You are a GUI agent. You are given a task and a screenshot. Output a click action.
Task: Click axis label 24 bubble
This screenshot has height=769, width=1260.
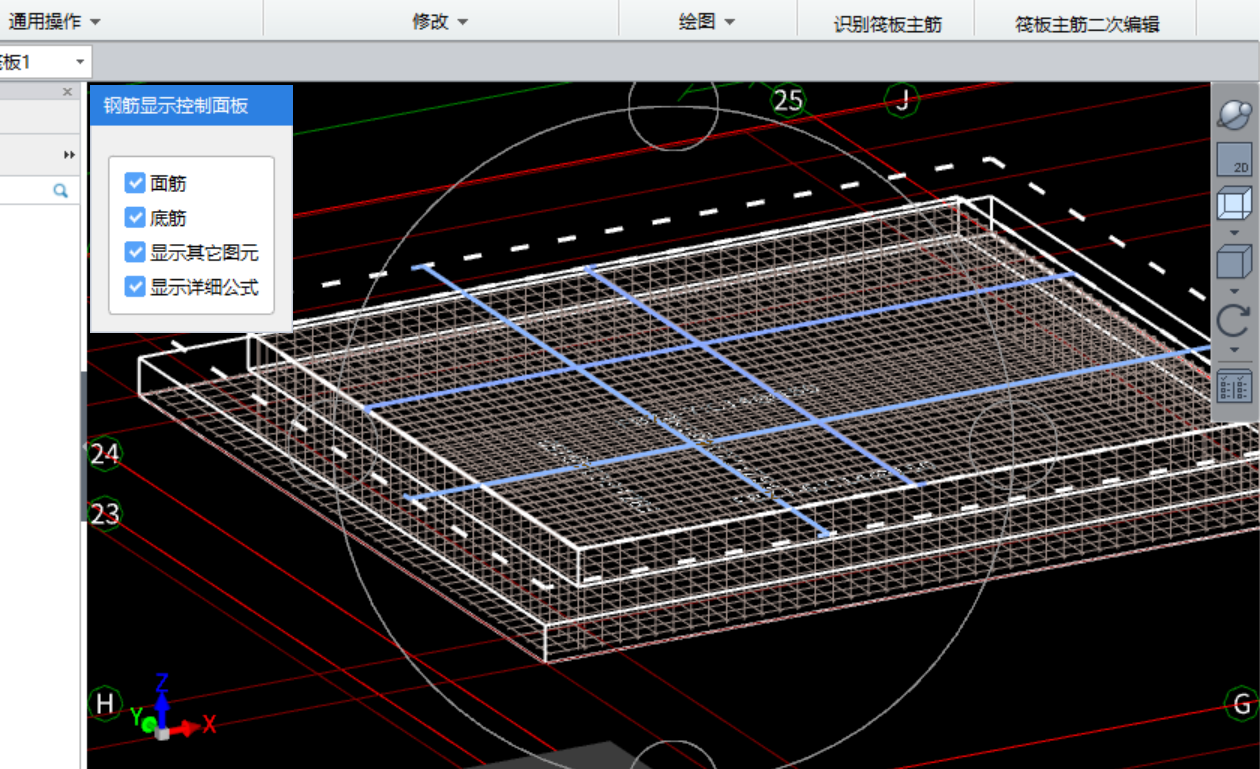[x=104, y=455]
